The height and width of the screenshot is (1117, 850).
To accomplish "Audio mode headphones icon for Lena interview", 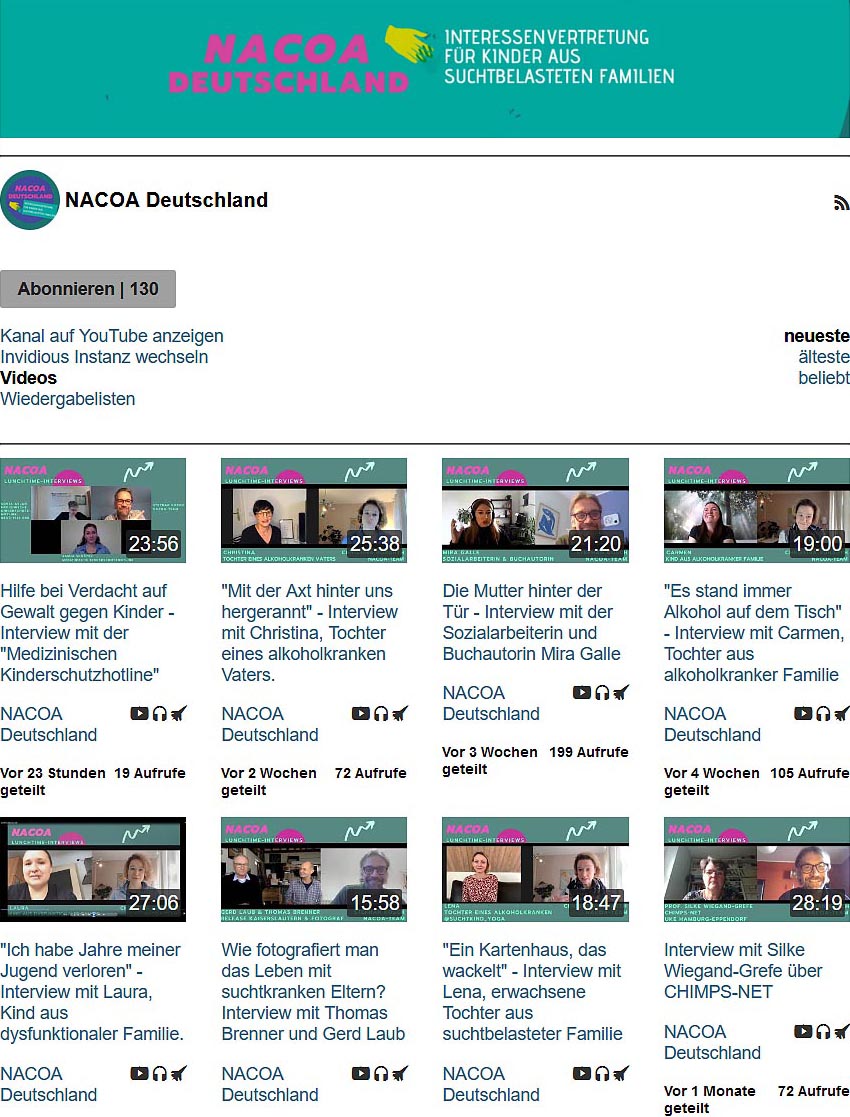I will click(603, 1073).
